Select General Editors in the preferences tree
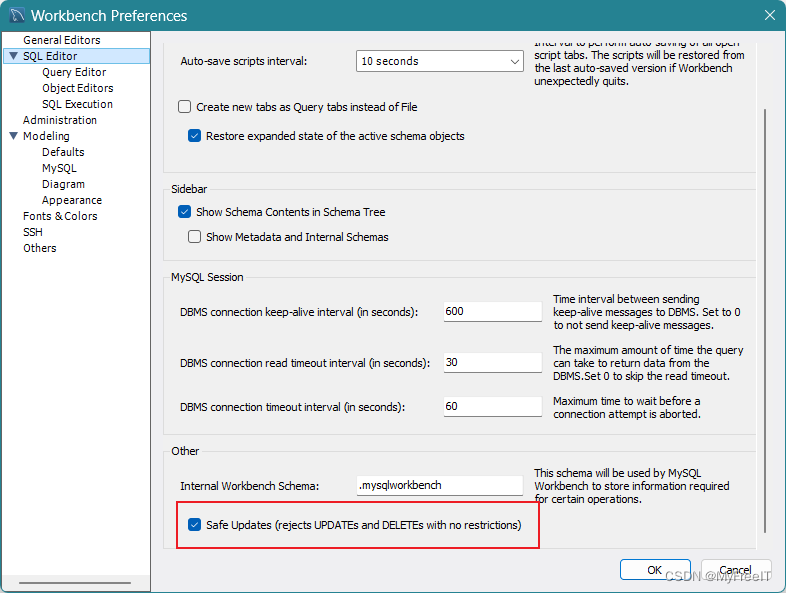 (62, 40)
